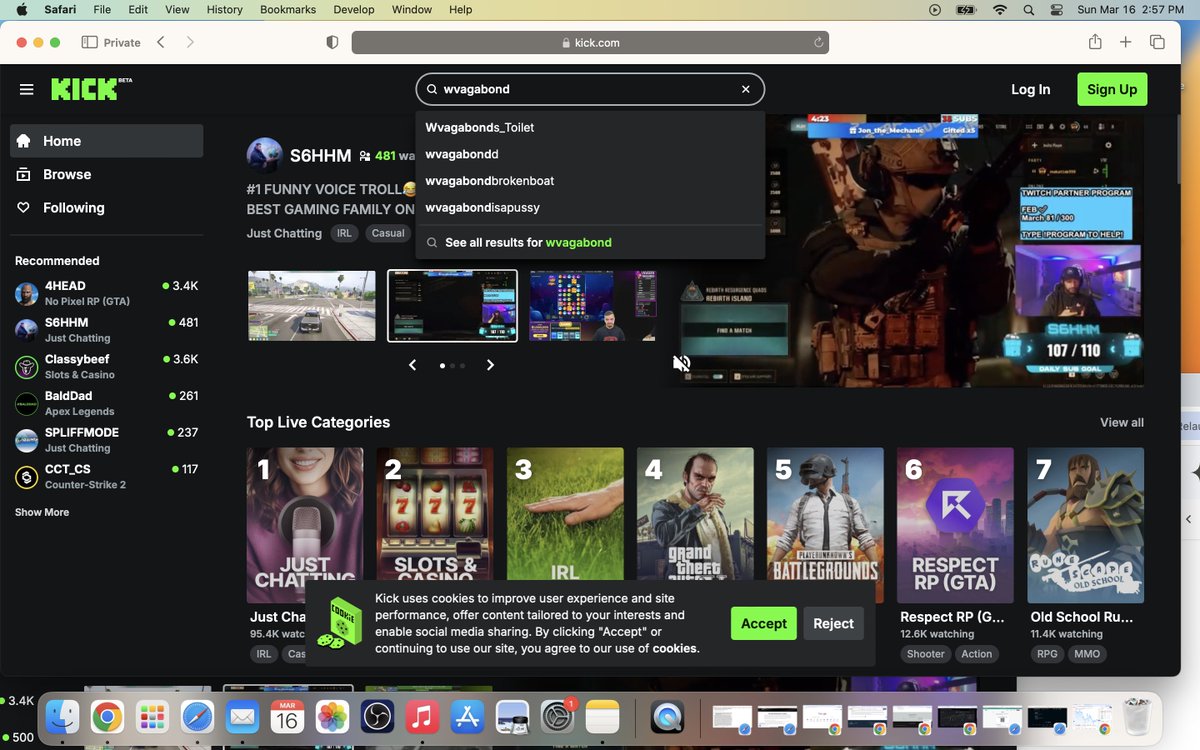
Task: Open Old School RuneScape category card
Action: click(x=1086, y=525)
